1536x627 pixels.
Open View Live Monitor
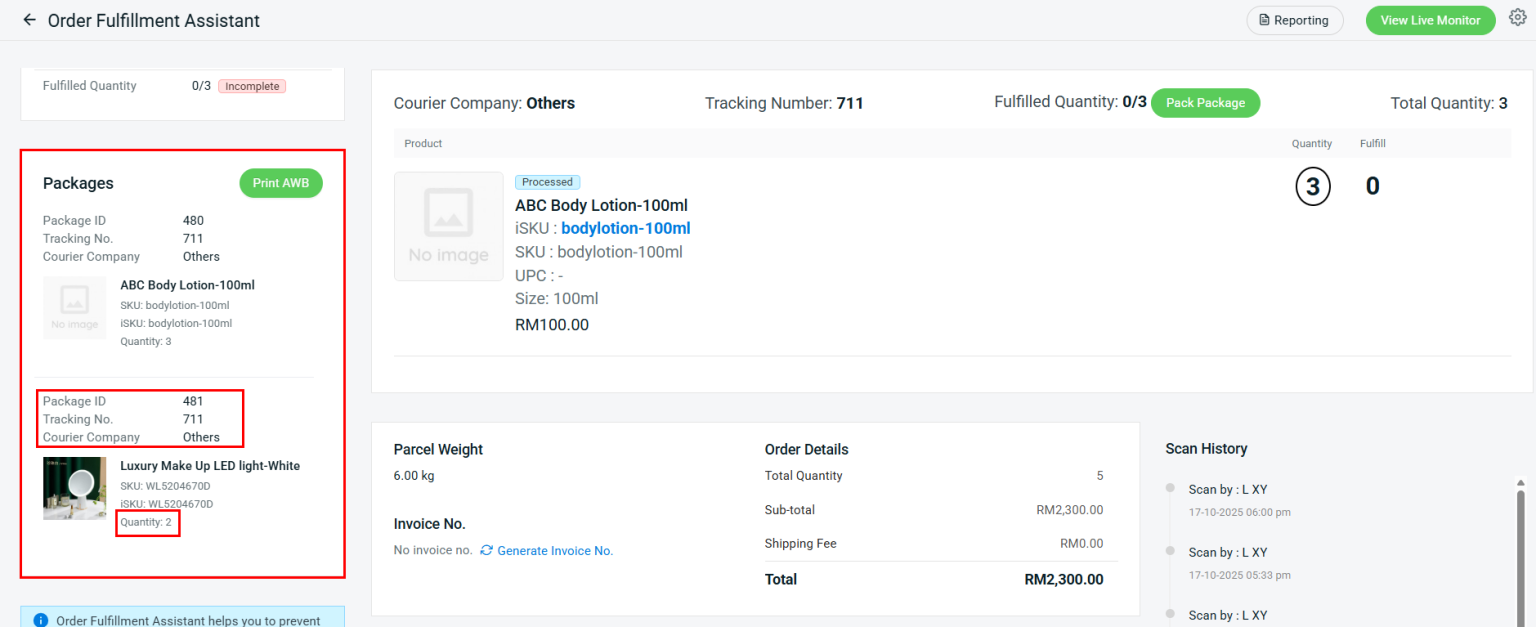1430,20
